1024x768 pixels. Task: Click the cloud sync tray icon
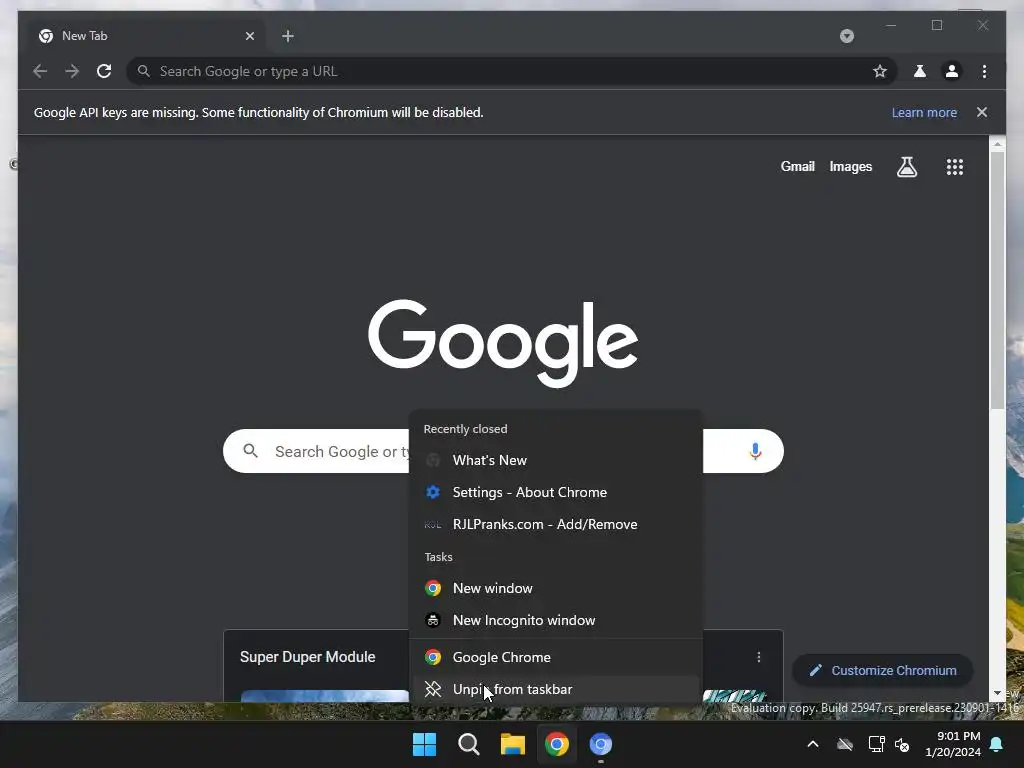click(x=845, y=744)
